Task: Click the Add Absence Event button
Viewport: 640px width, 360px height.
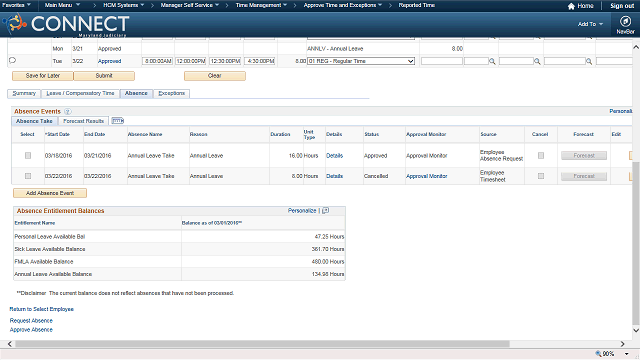Action: click(50, 193)
